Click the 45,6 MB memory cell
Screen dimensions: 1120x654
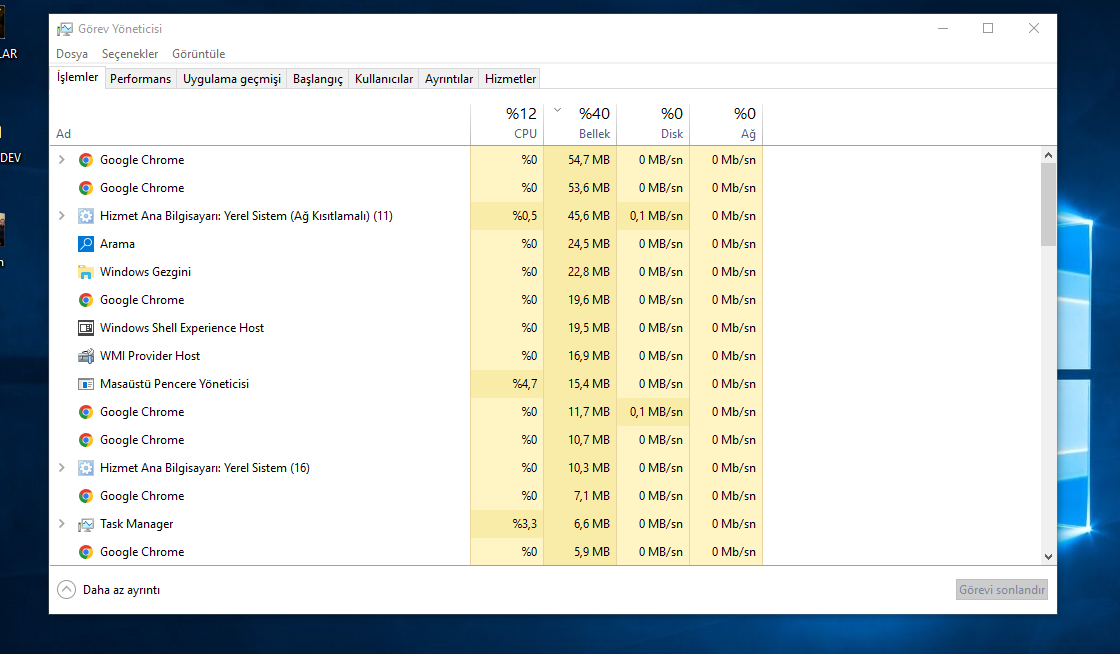(580, 216)
